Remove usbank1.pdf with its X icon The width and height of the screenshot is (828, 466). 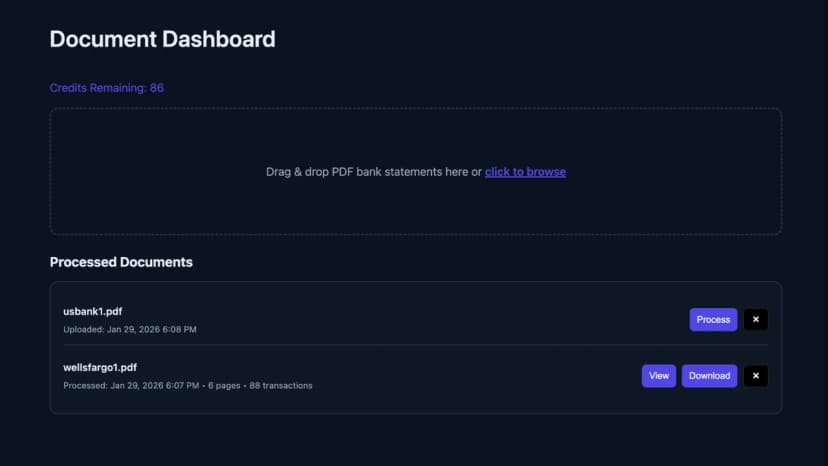[x=756, y=320]
